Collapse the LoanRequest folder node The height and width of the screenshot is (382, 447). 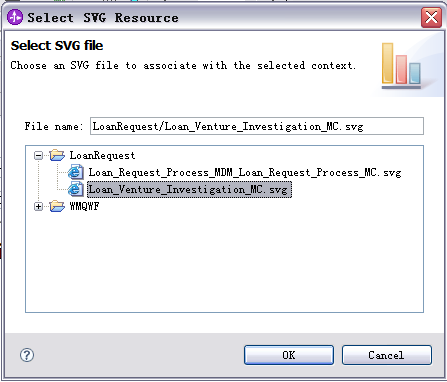pyautogui.click(x=39, y=156)
